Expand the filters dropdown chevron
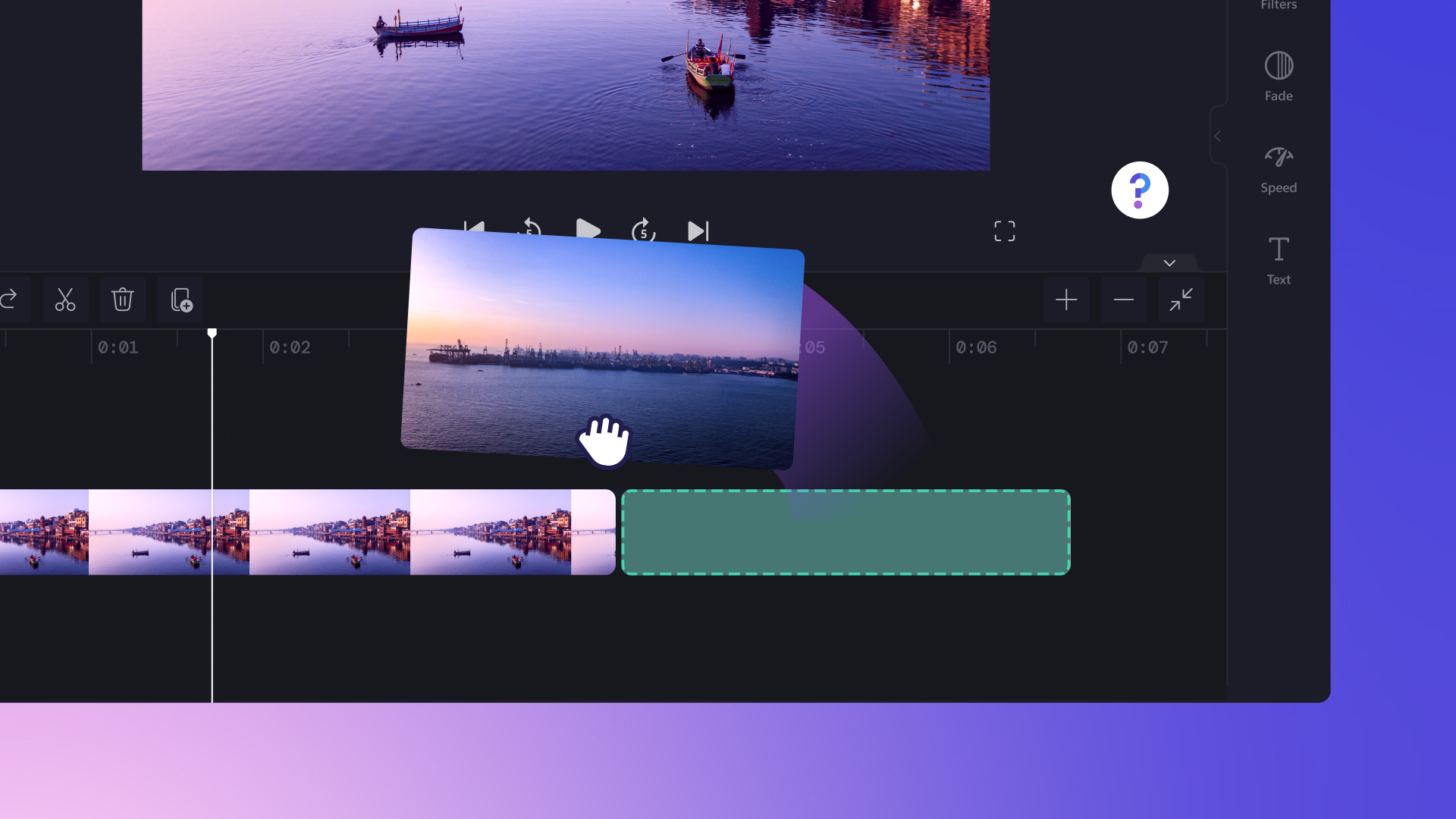 [1169, 263]
